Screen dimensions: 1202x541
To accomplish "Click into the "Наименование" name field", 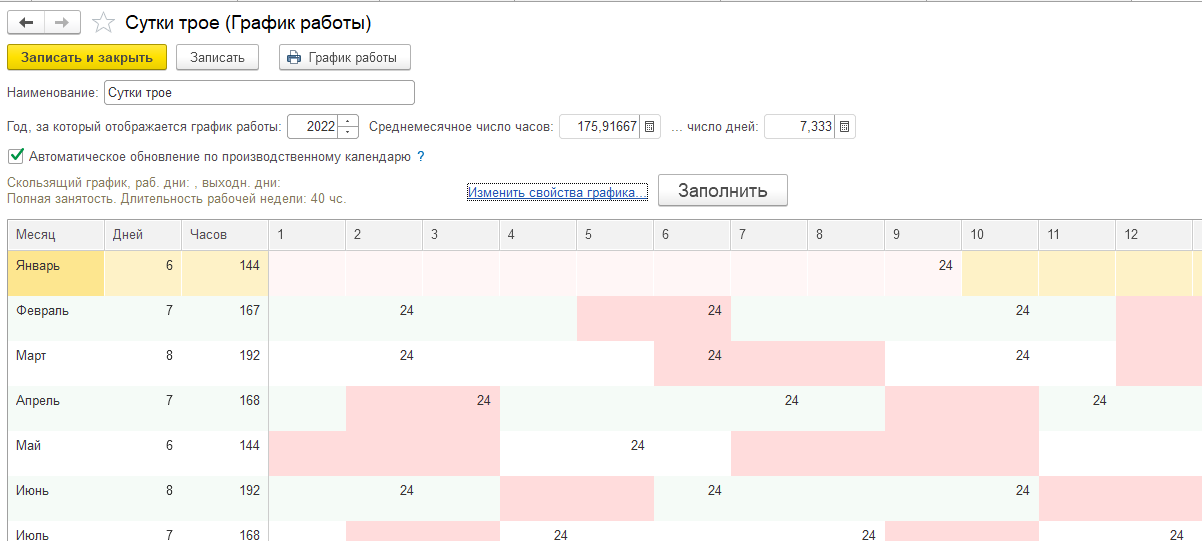I will click(x=258, y=93).
